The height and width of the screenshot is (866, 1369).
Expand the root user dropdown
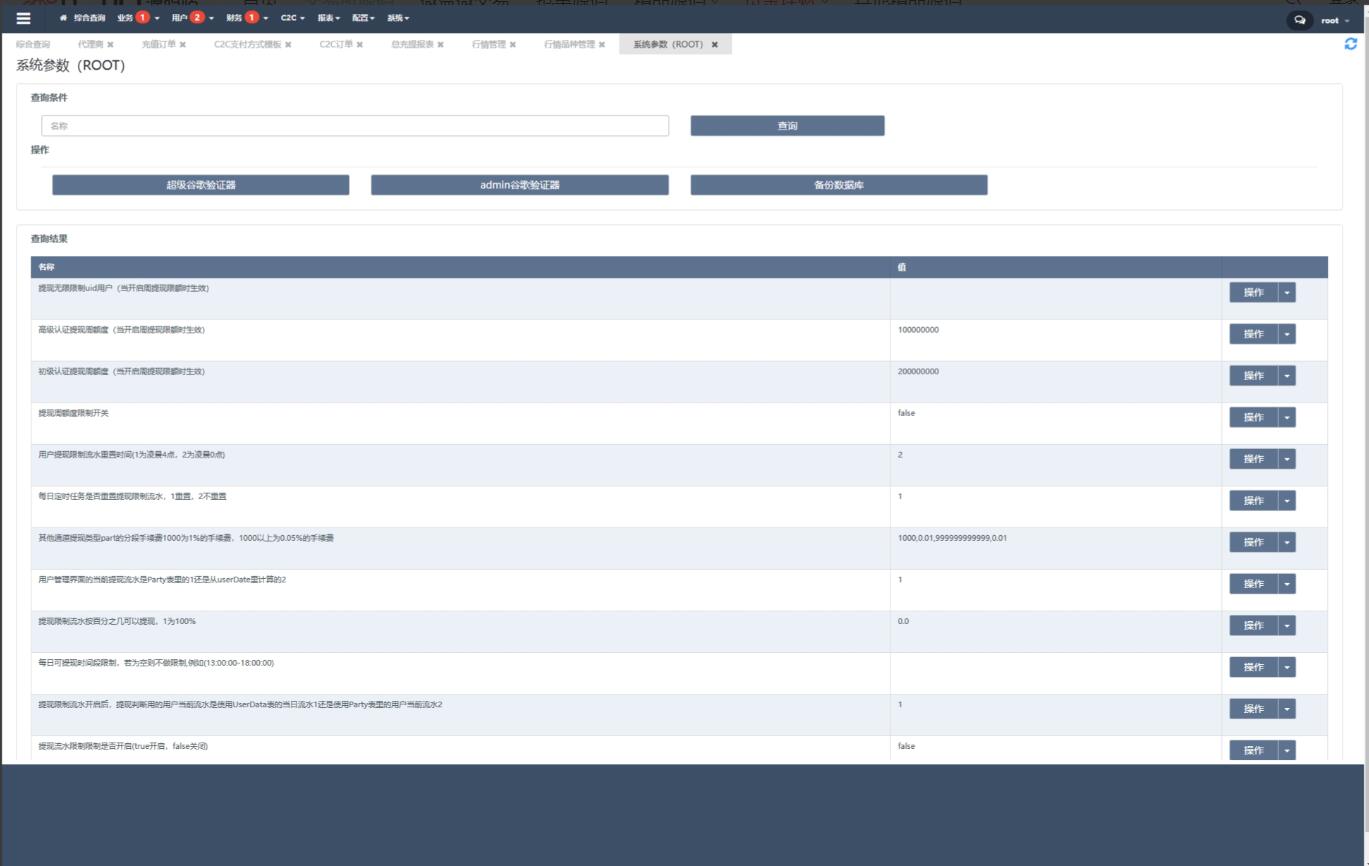[1335, 20]
